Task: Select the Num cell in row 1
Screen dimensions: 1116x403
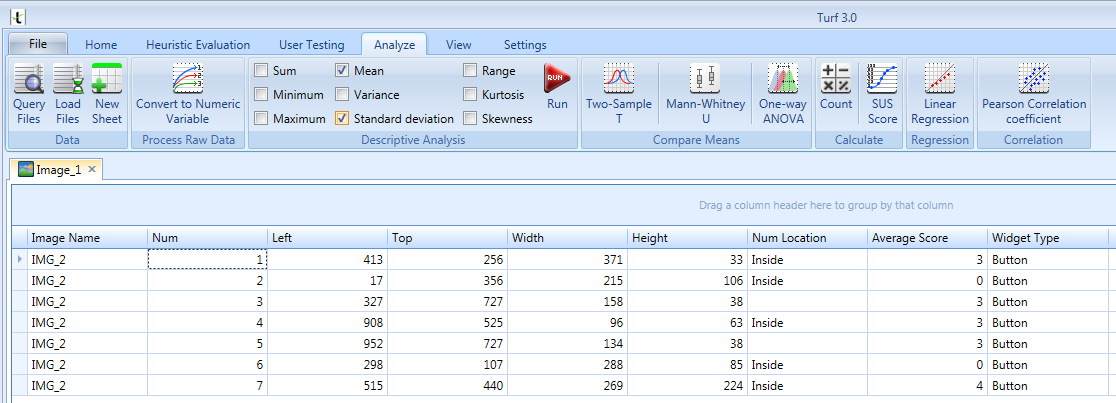Action: click(207, 260)
